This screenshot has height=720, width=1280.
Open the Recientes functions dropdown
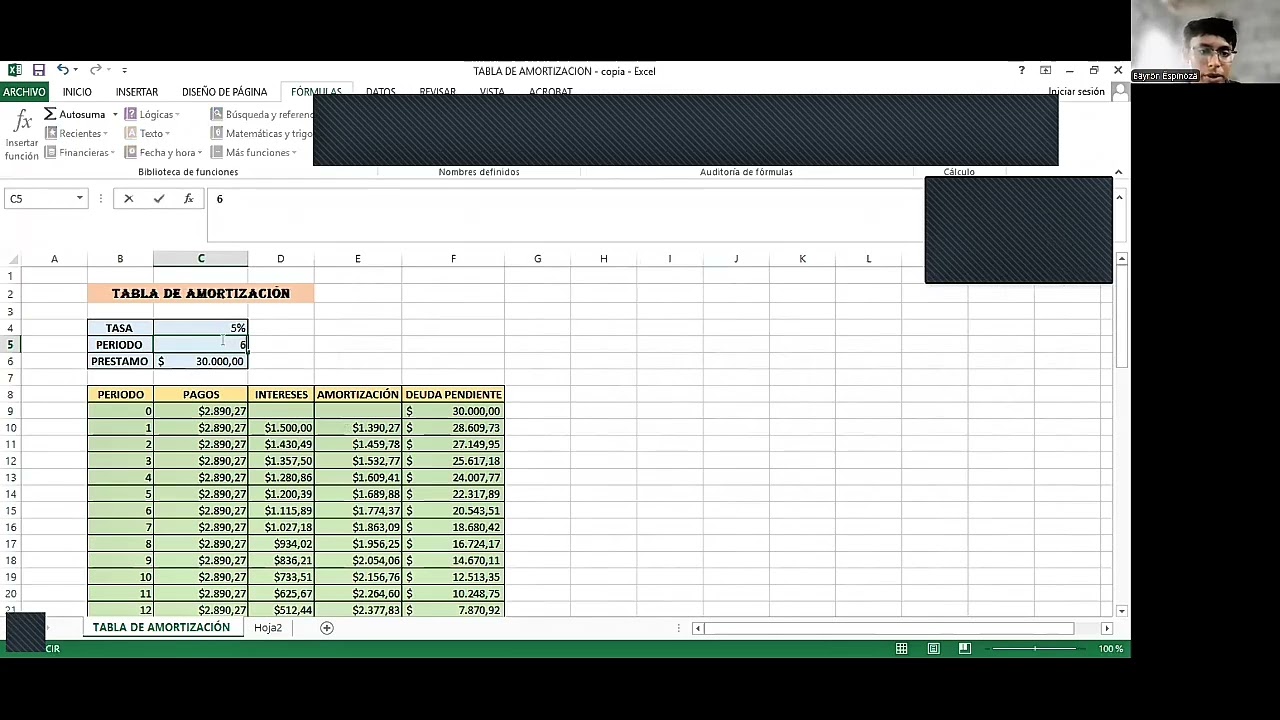76,134
